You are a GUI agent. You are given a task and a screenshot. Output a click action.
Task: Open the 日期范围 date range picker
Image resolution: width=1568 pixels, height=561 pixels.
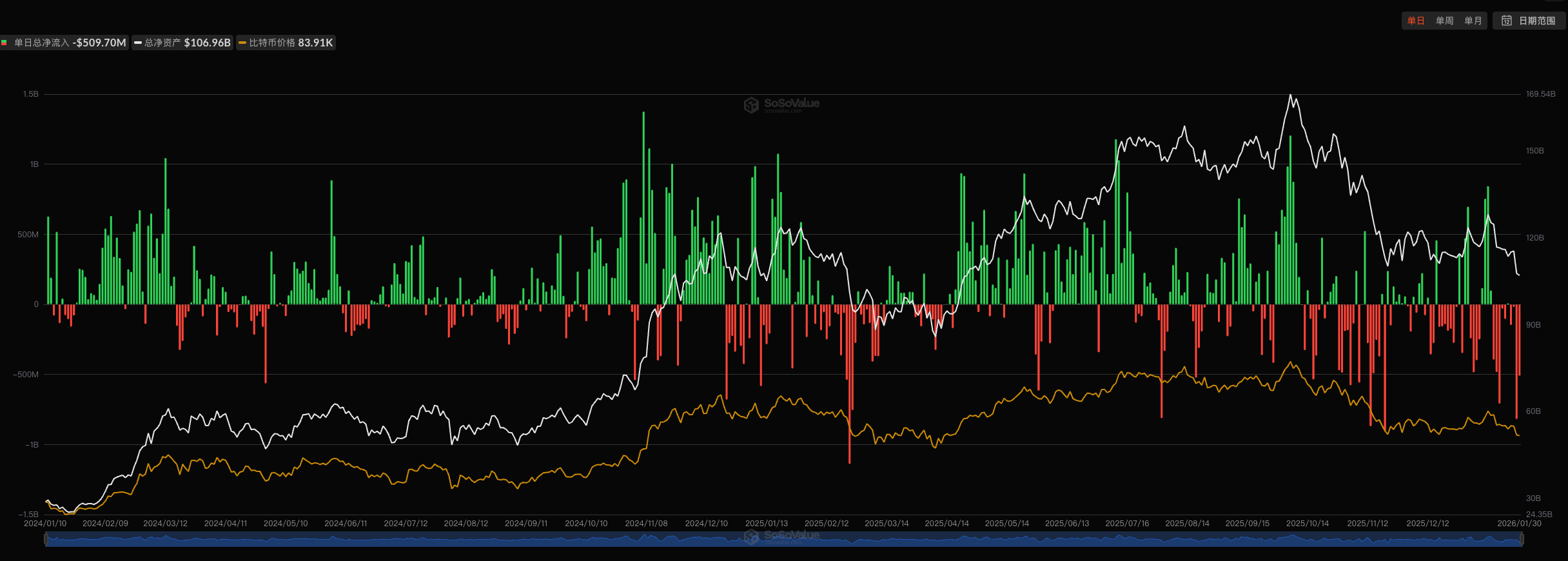point(1529,21)
